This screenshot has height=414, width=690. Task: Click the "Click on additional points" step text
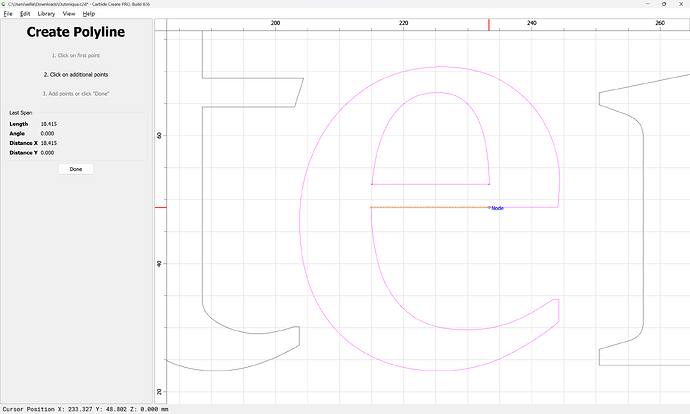click(x=76, y=74)
